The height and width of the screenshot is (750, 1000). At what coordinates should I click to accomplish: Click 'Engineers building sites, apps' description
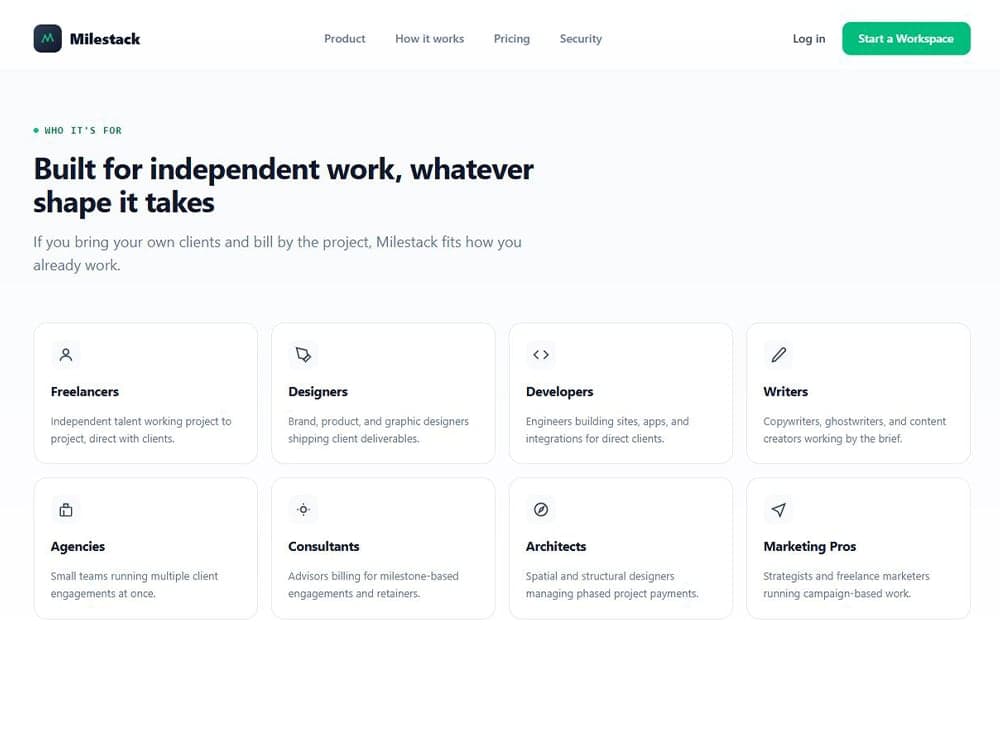click(607, 430)
